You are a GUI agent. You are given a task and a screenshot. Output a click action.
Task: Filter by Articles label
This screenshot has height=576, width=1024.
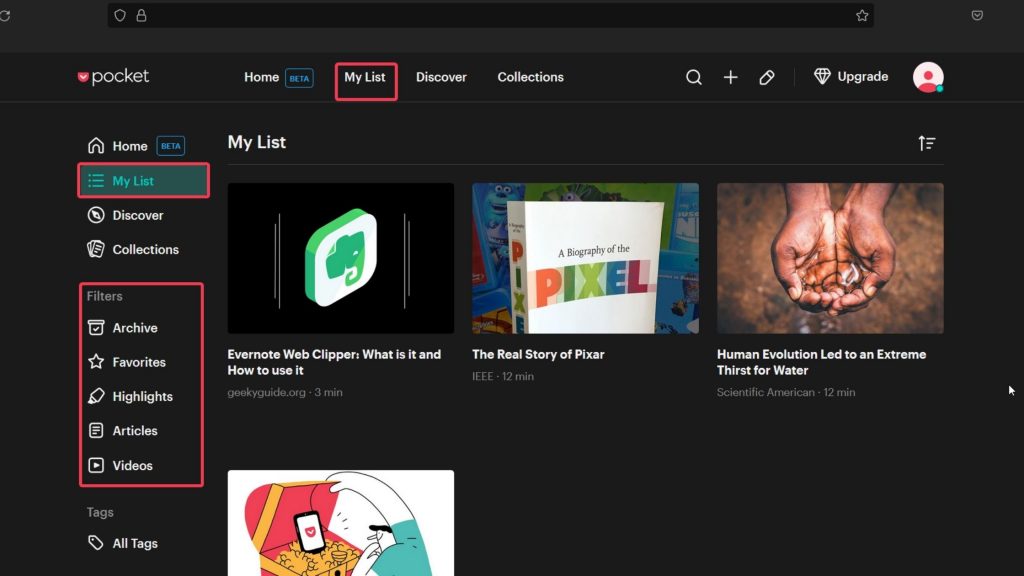click(135, 430)
